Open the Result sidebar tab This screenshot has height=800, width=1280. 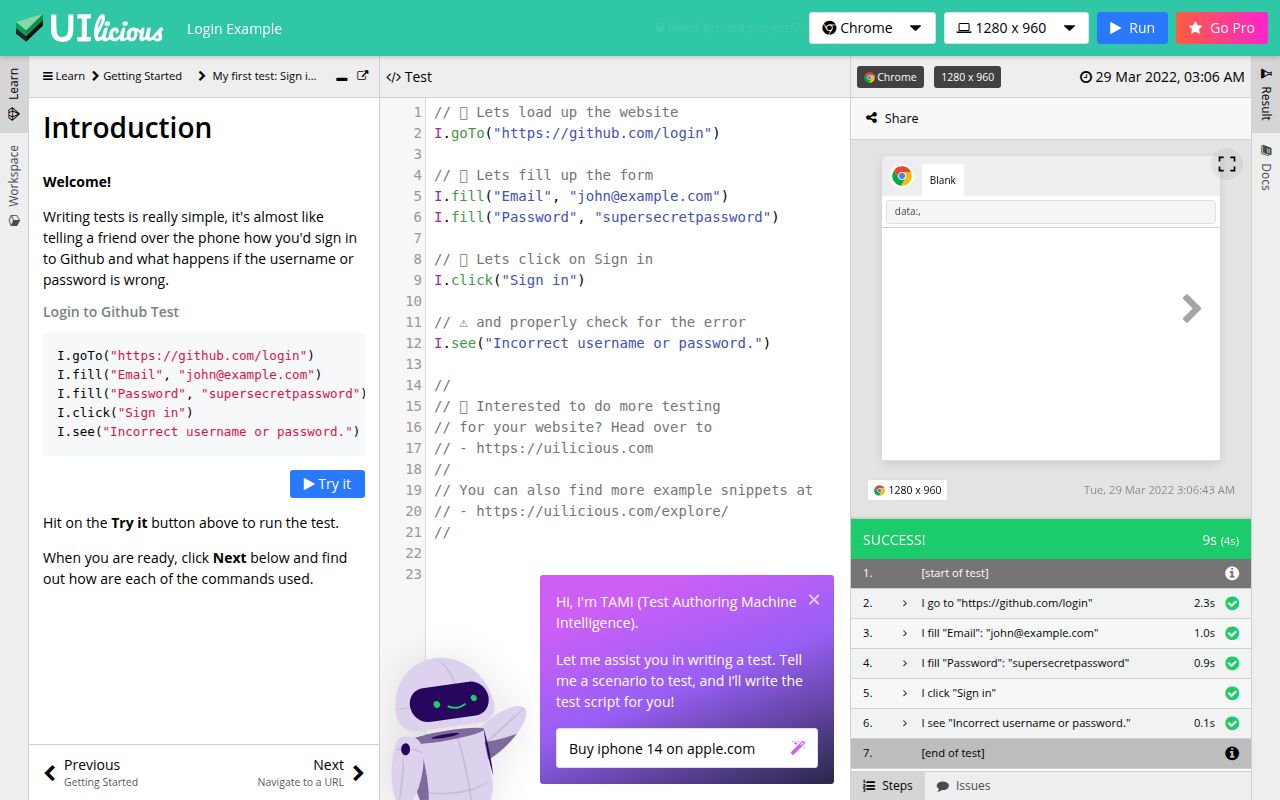[x=1266, y=94]
